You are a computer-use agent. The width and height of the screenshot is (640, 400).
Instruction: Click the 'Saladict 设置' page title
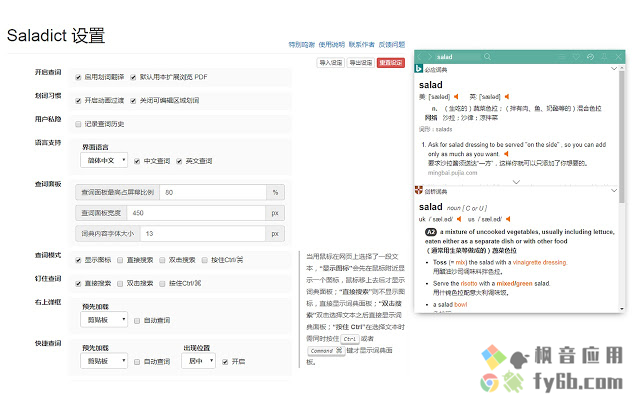[56, 36]
